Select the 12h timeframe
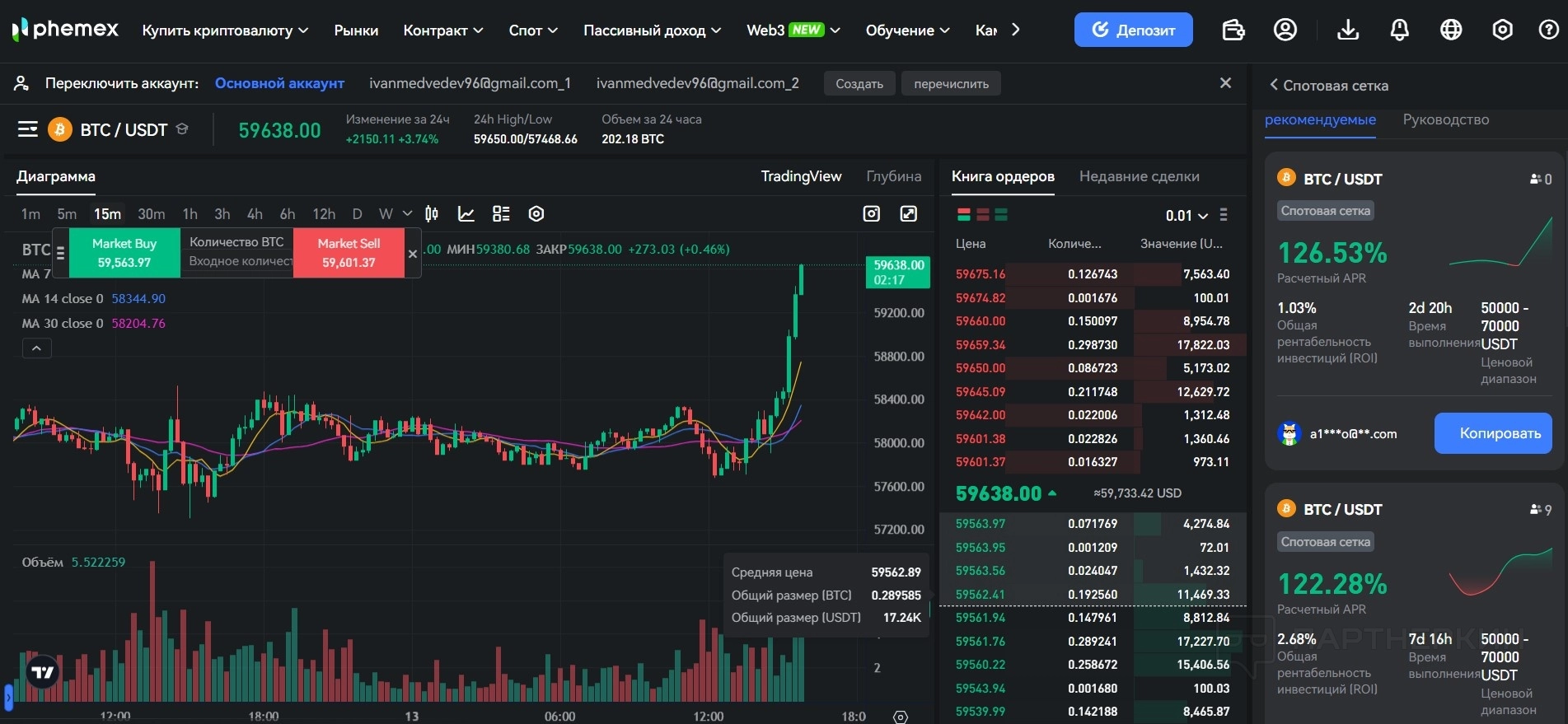This screenshot has width=1568, height=724. point(324,214)
